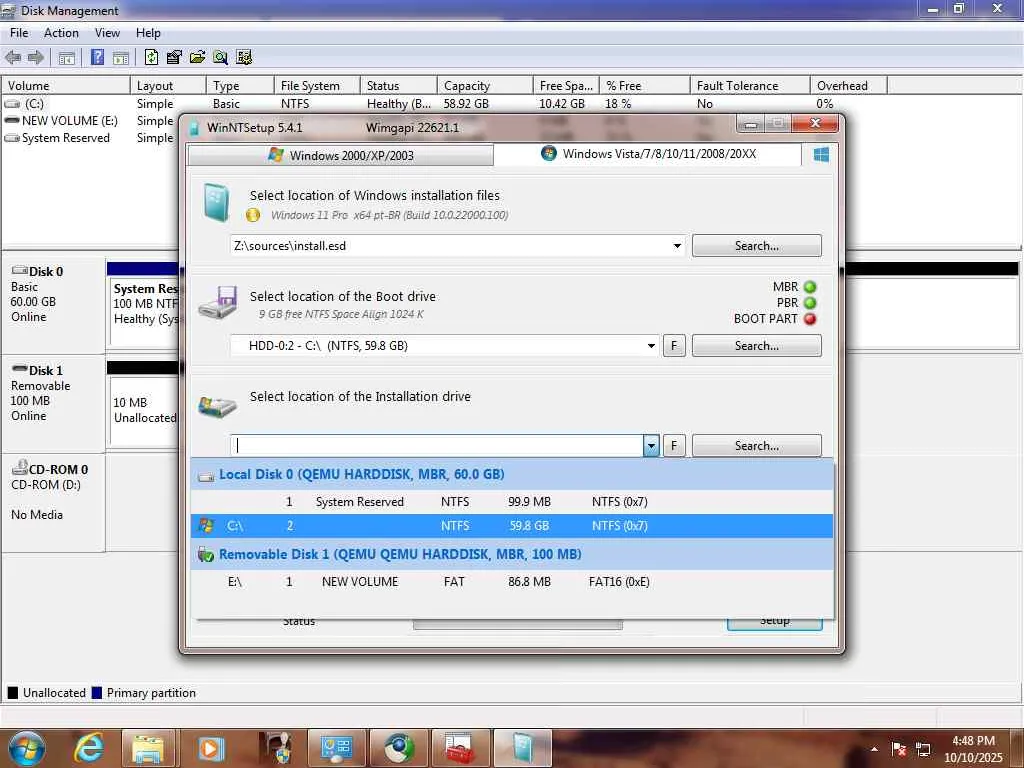Screen dimensions: 1024x768
Task: Launch Internet Explorer from the taskbar
Action: (x=89, y=748)
